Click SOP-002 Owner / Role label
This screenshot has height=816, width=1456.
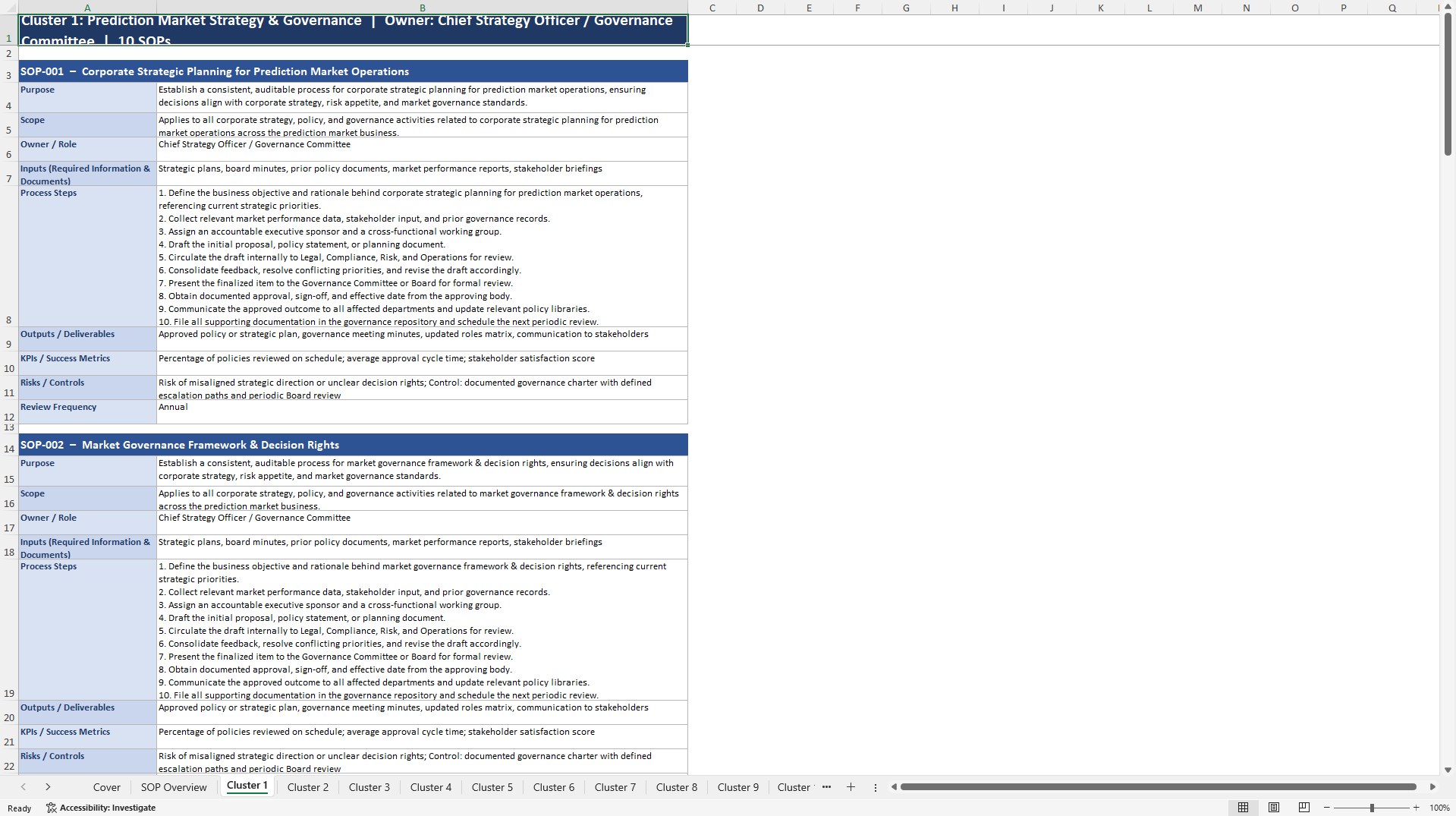click(x=87, y=522)
